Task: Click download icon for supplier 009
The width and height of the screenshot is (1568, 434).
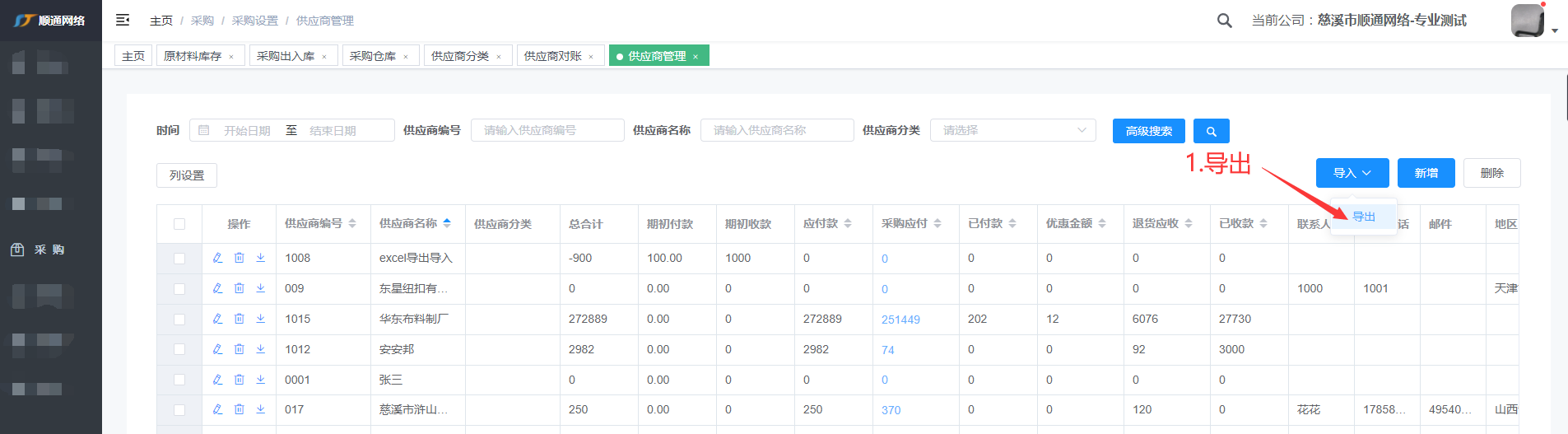Action: [x=260, y=288]
